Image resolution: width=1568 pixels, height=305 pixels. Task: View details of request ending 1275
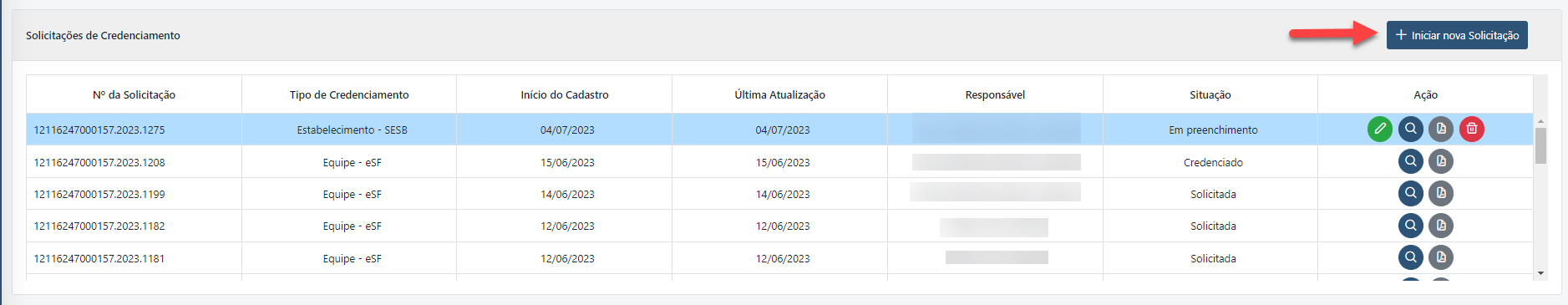[1411, 129]
